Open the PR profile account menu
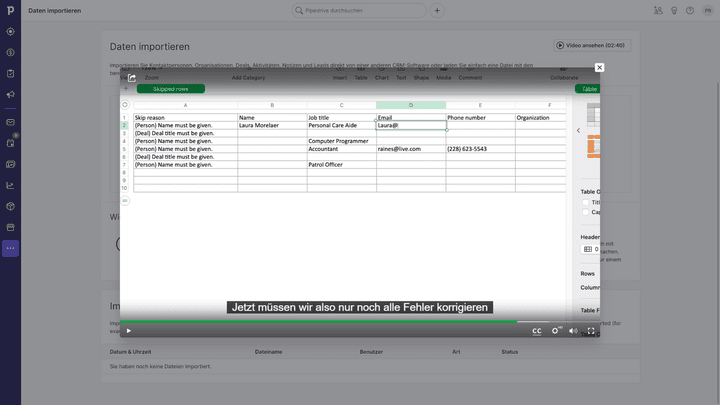 click(708, 11)
